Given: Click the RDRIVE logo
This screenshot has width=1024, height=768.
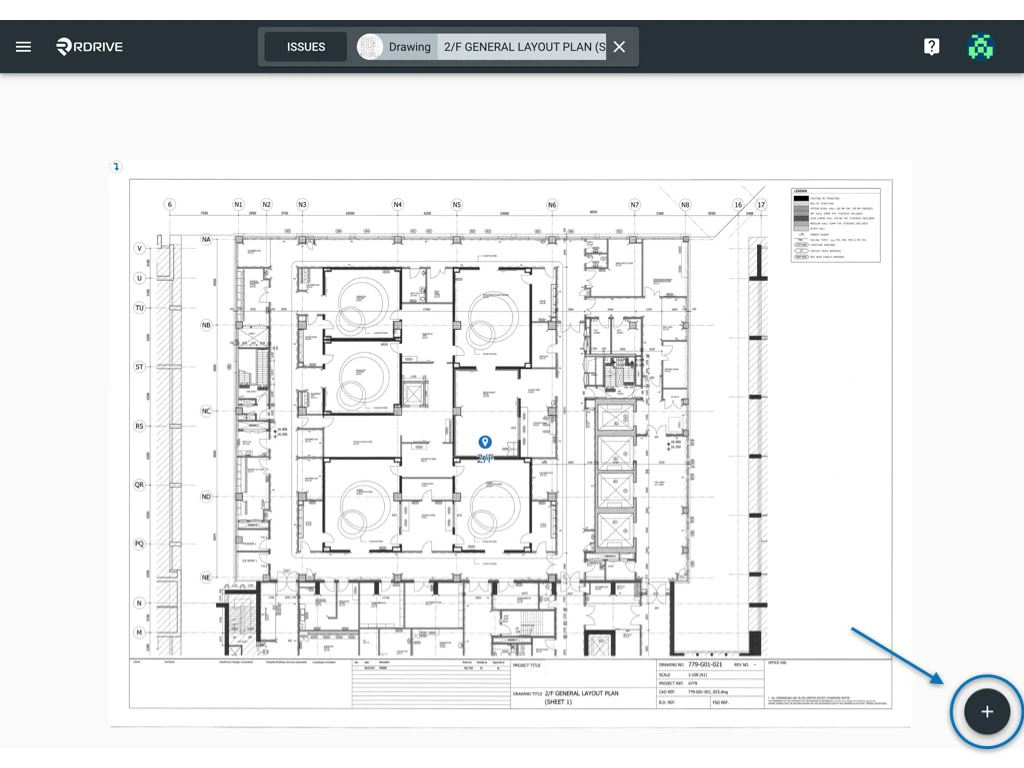Looking at the screenshot, I should [88, 46].
